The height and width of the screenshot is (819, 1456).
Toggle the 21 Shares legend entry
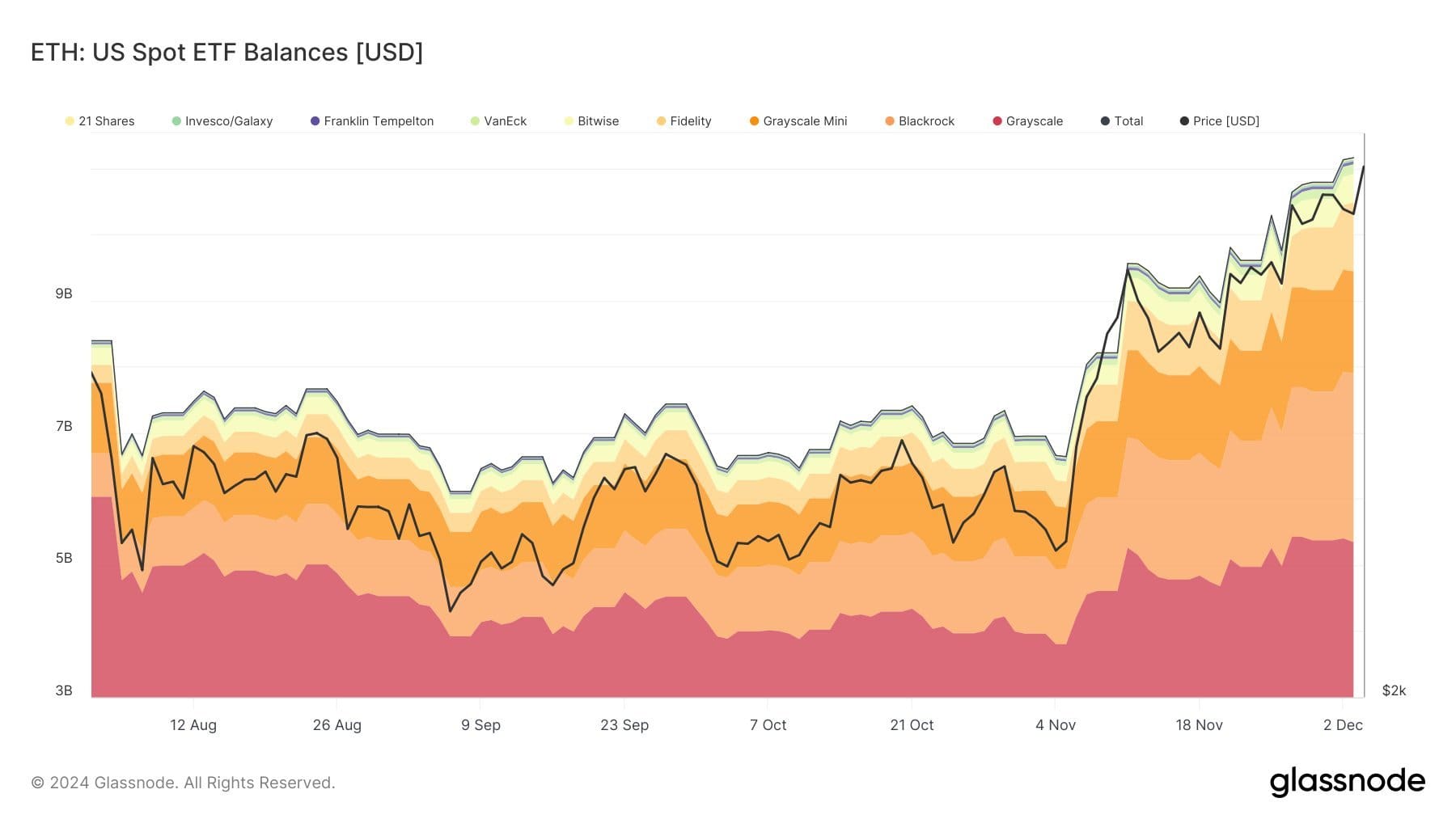click(99, 121)
